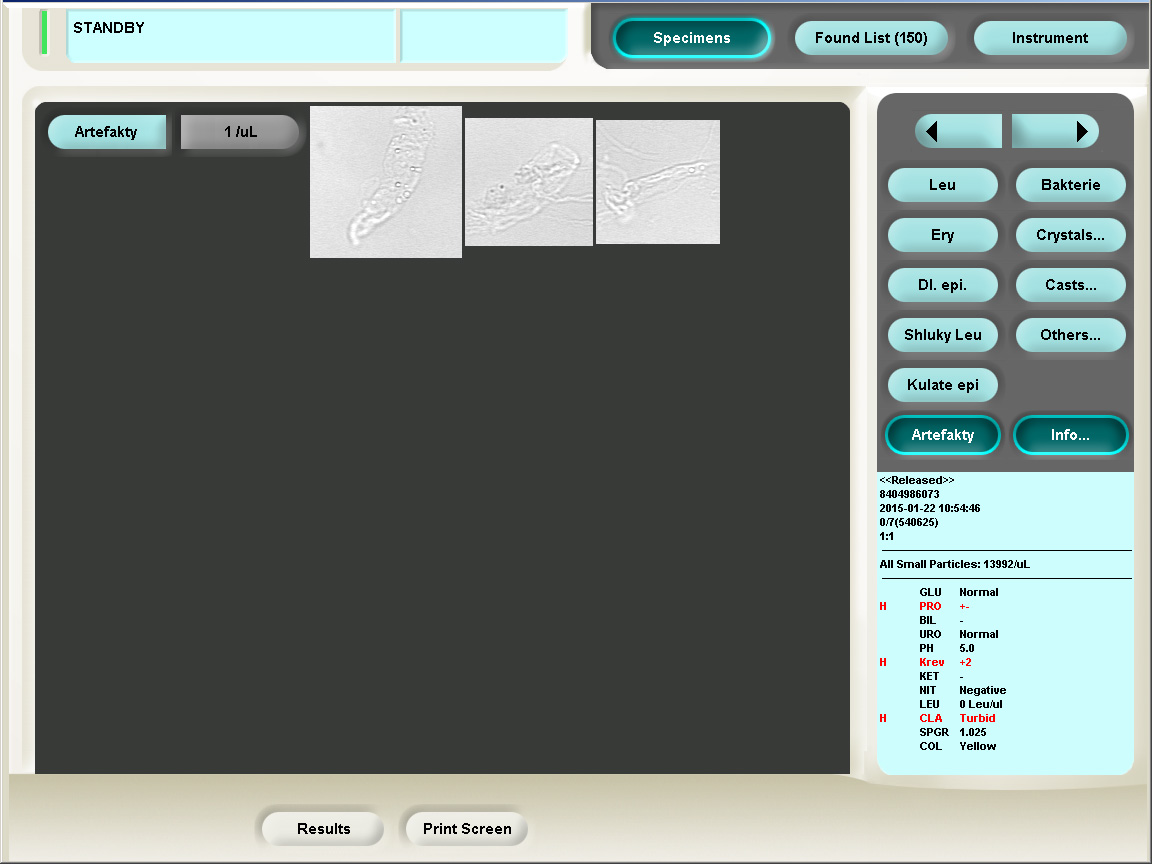Select the Bakterie category button
Screen dimensions: 1152x864
tap(1070, 185)
